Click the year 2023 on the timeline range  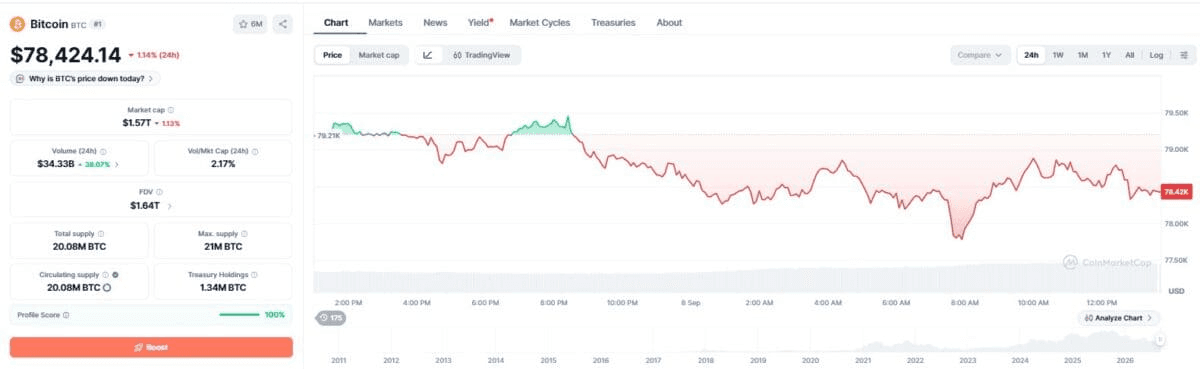pos(967,360)
